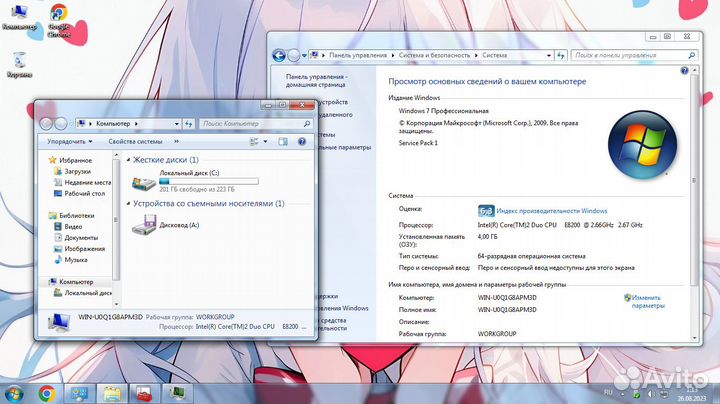Click computer icon in details pane
The image size is (720, 404).
point(59,322)
